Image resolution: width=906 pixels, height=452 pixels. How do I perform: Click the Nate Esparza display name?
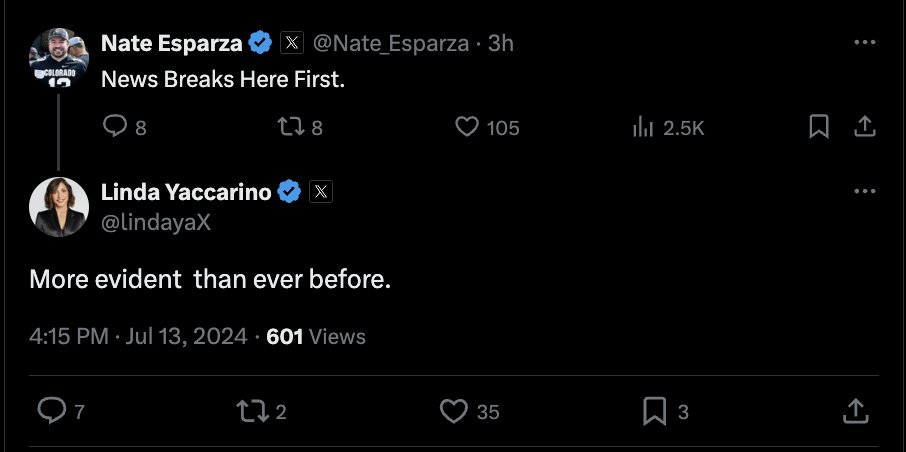(x=171, y=43)
